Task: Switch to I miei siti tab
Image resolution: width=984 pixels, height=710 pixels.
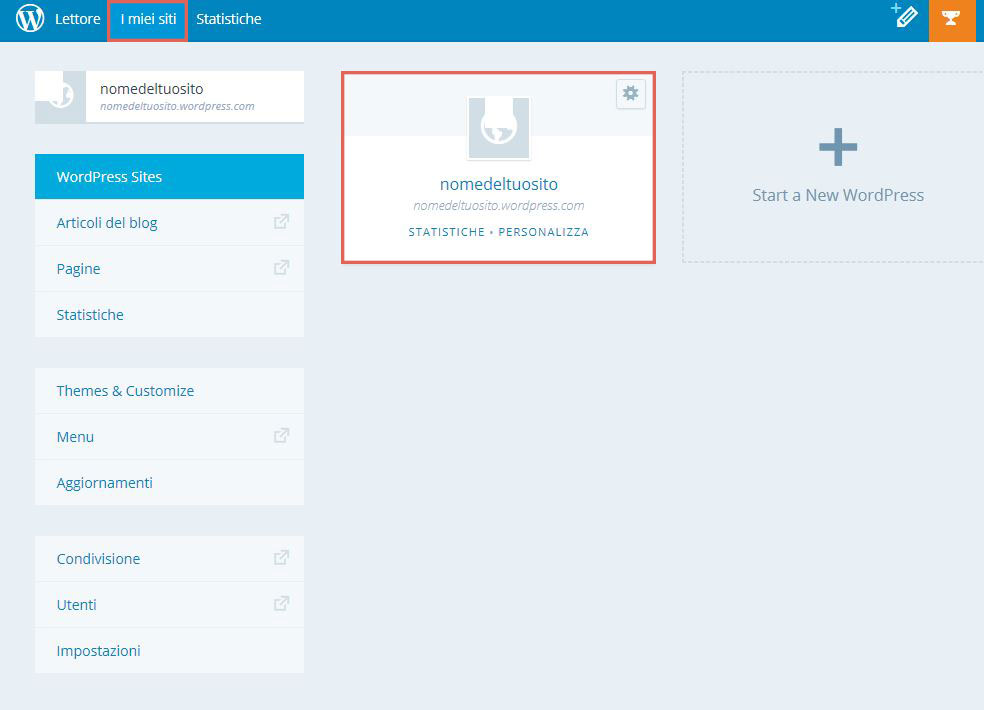Action: coord(148,19)
